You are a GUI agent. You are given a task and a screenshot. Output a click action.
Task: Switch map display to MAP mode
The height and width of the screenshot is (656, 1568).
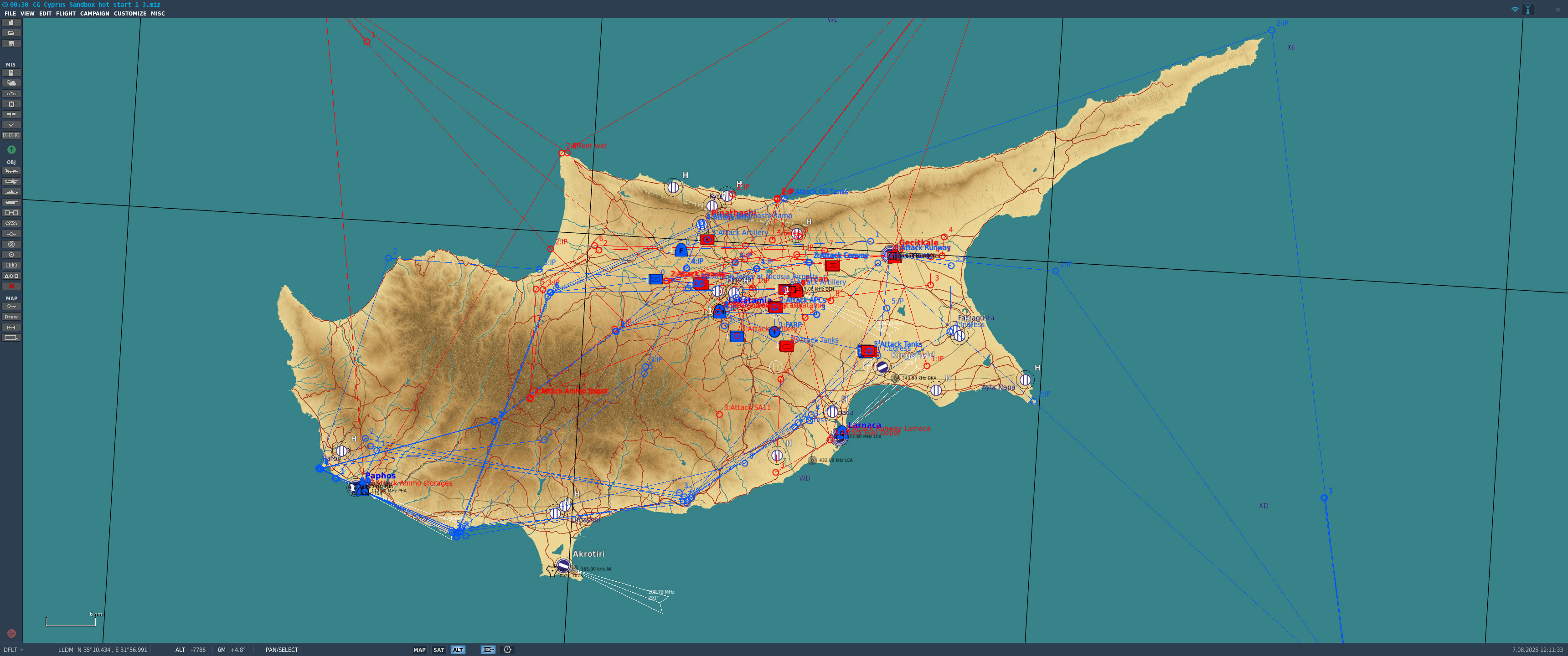click(x=419, y=650)
